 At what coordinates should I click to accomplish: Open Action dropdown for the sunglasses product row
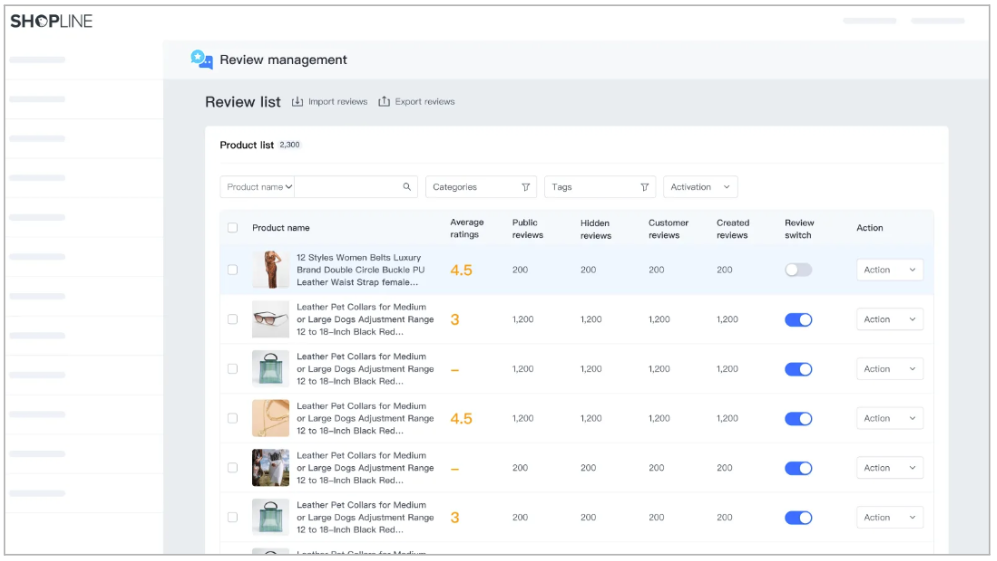point(890,319)
